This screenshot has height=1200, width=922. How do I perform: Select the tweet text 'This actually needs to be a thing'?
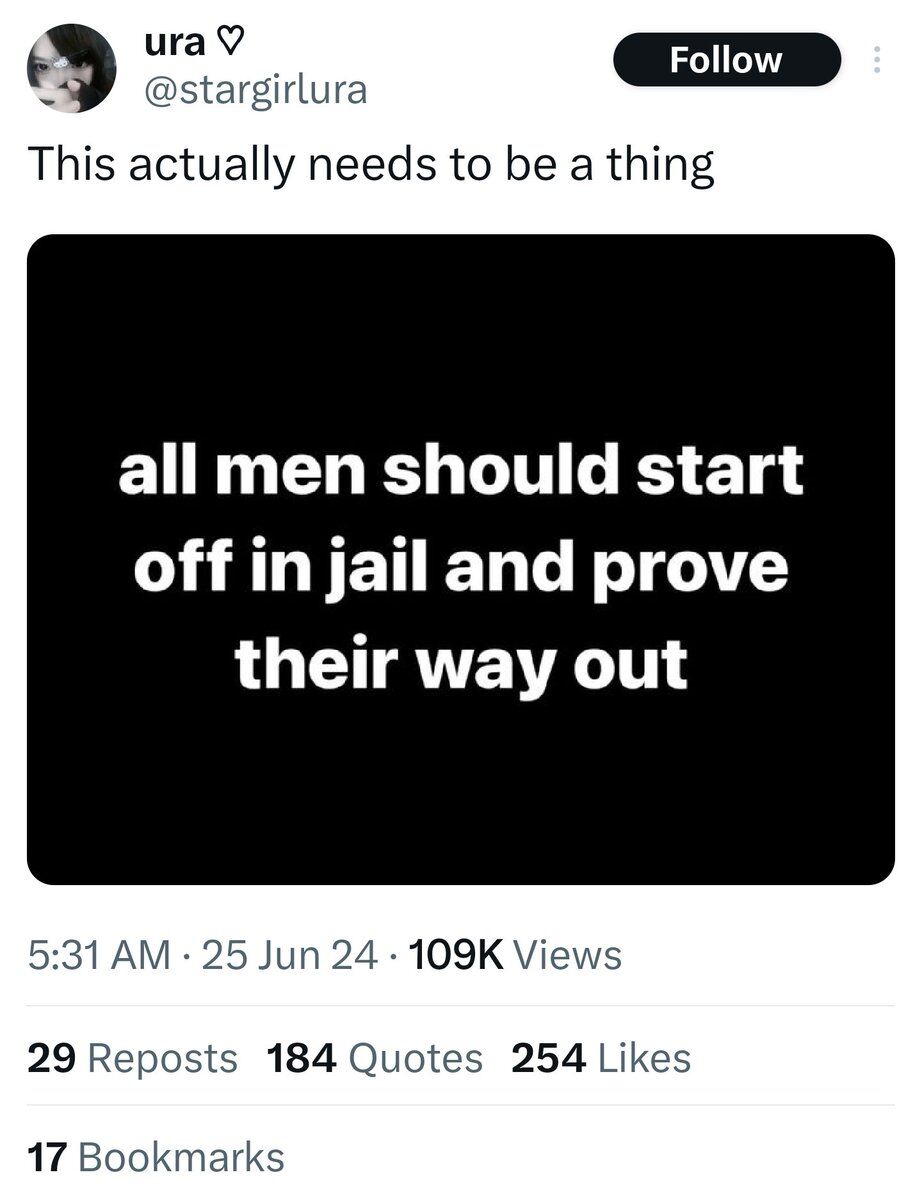(371, 166)
